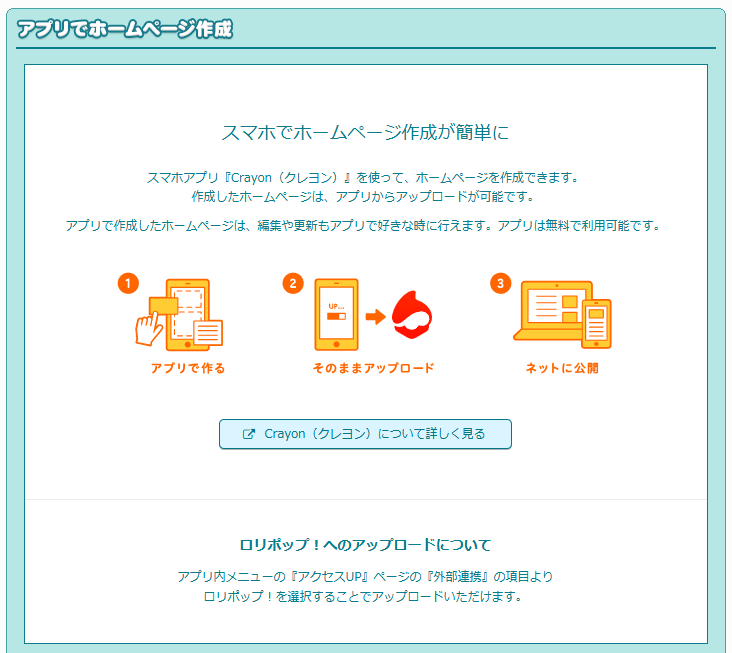Click the アプリでホームページ作成 page header
This screenshot has width=732, height=653.
(x=125, y=29)
